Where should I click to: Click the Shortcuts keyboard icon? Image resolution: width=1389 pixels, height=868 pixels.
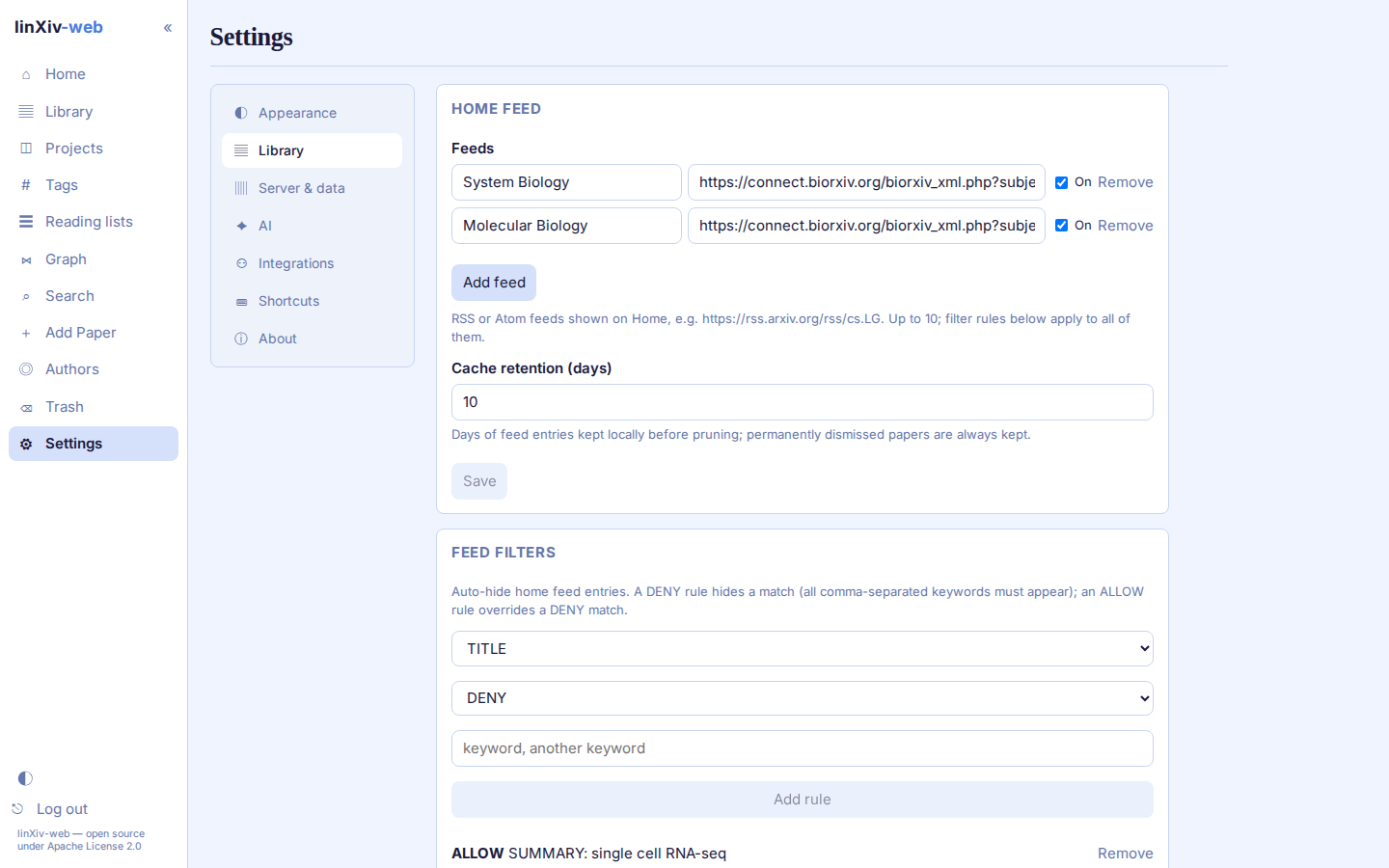point(241,301)
